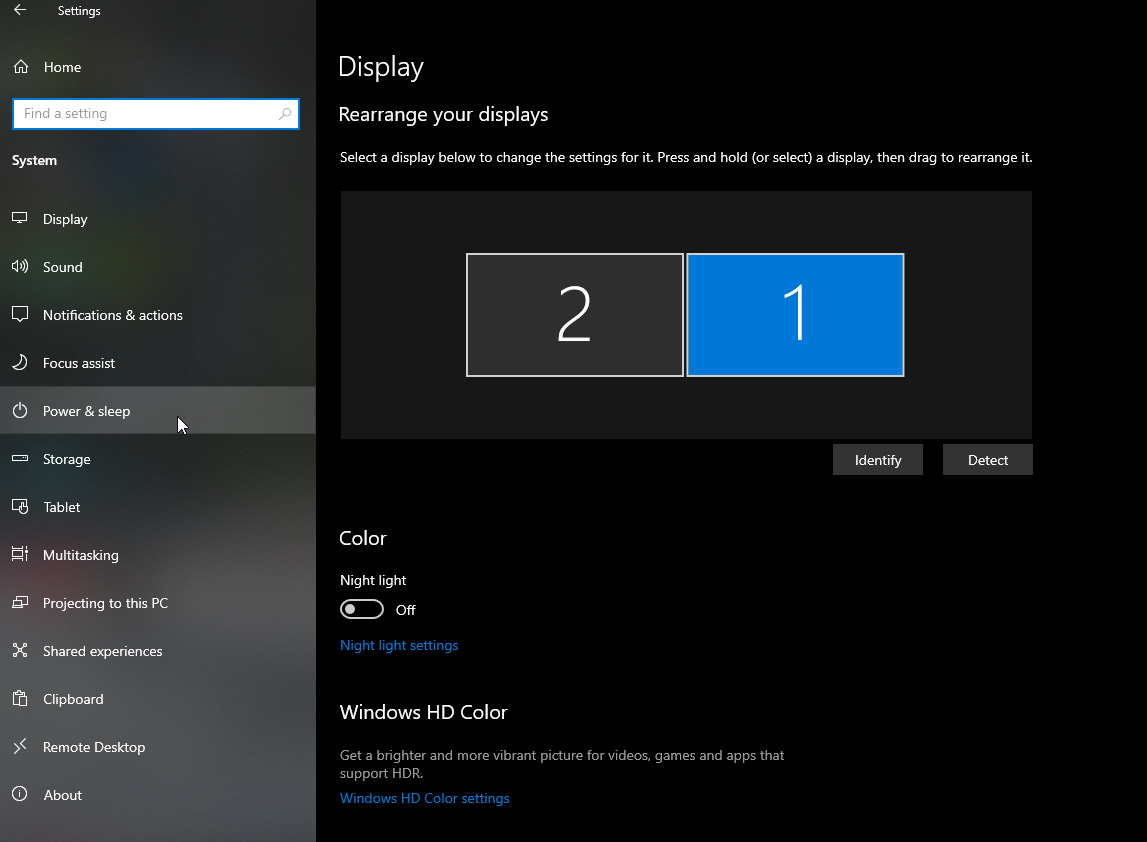Click the Home house icon
This screenshot has width=1147, height=842.
[x=20, y=67]
